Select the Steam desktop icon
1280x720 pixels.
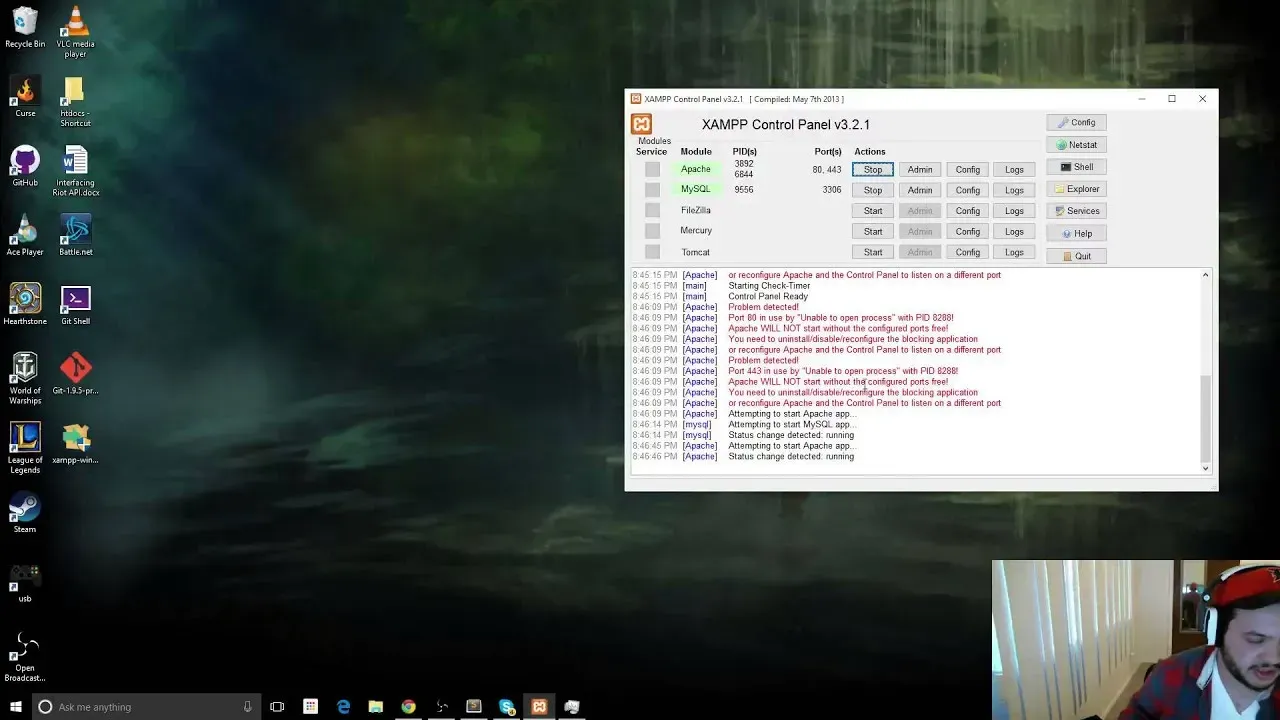[x=25, y=511]
